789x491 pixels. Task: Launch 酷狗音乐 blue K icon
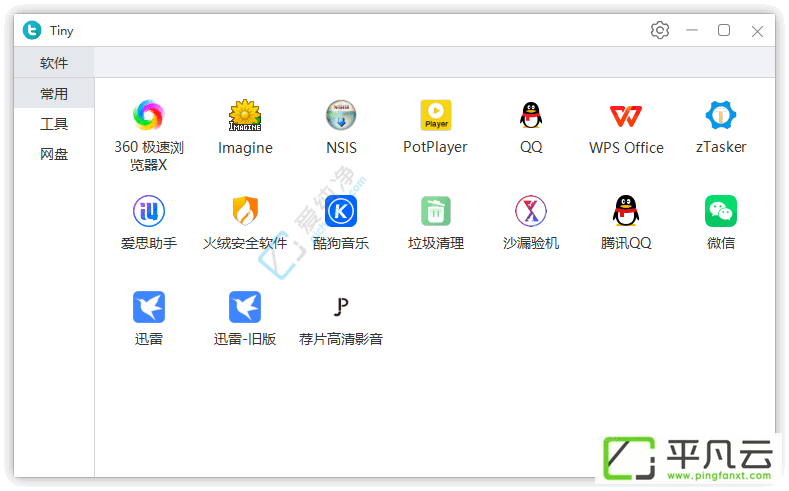click(x=341, y=211)
